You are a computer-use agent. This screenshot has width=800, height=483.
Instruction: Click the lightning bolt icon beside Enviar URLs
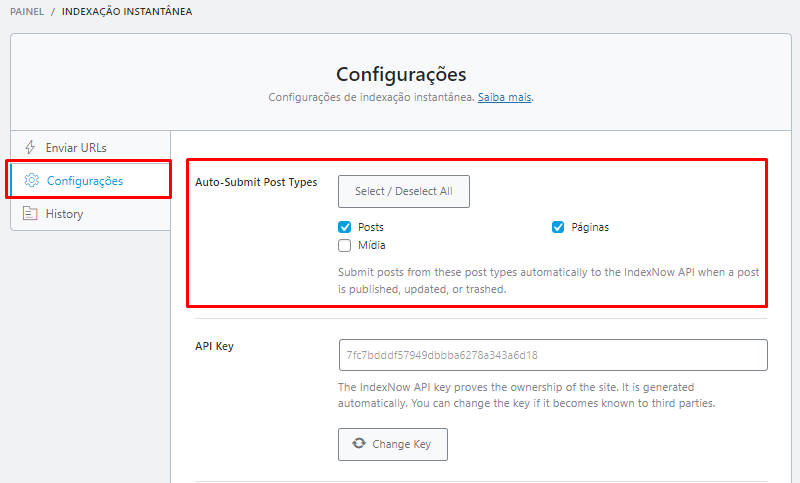30,147
